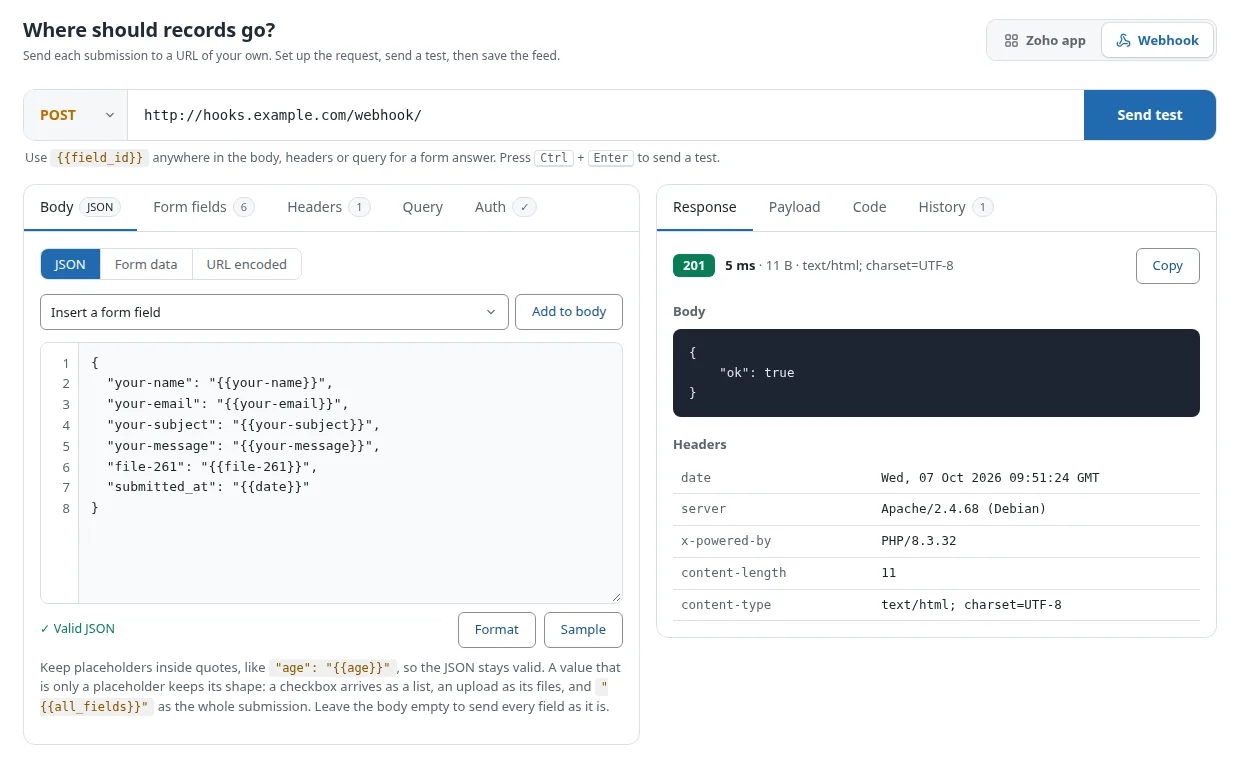Click the JSON badge beside Body
Image resolution: width=1240 pixels, height=761 pixels.
coord(100,207)
